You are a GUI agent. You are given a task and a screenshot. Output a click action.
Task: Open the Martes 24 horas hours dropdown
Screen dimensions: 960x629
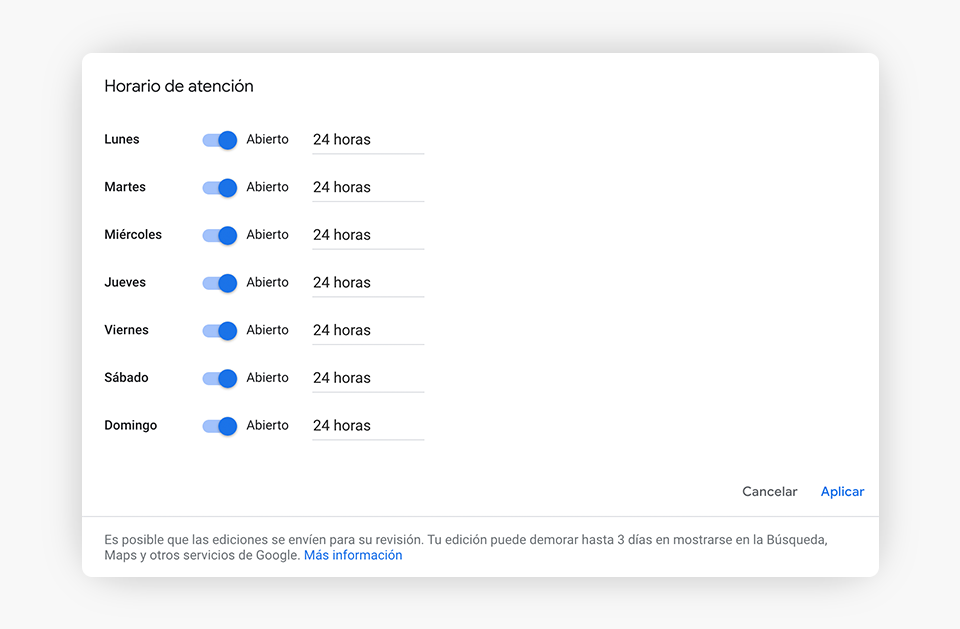(x=368, y=188)
